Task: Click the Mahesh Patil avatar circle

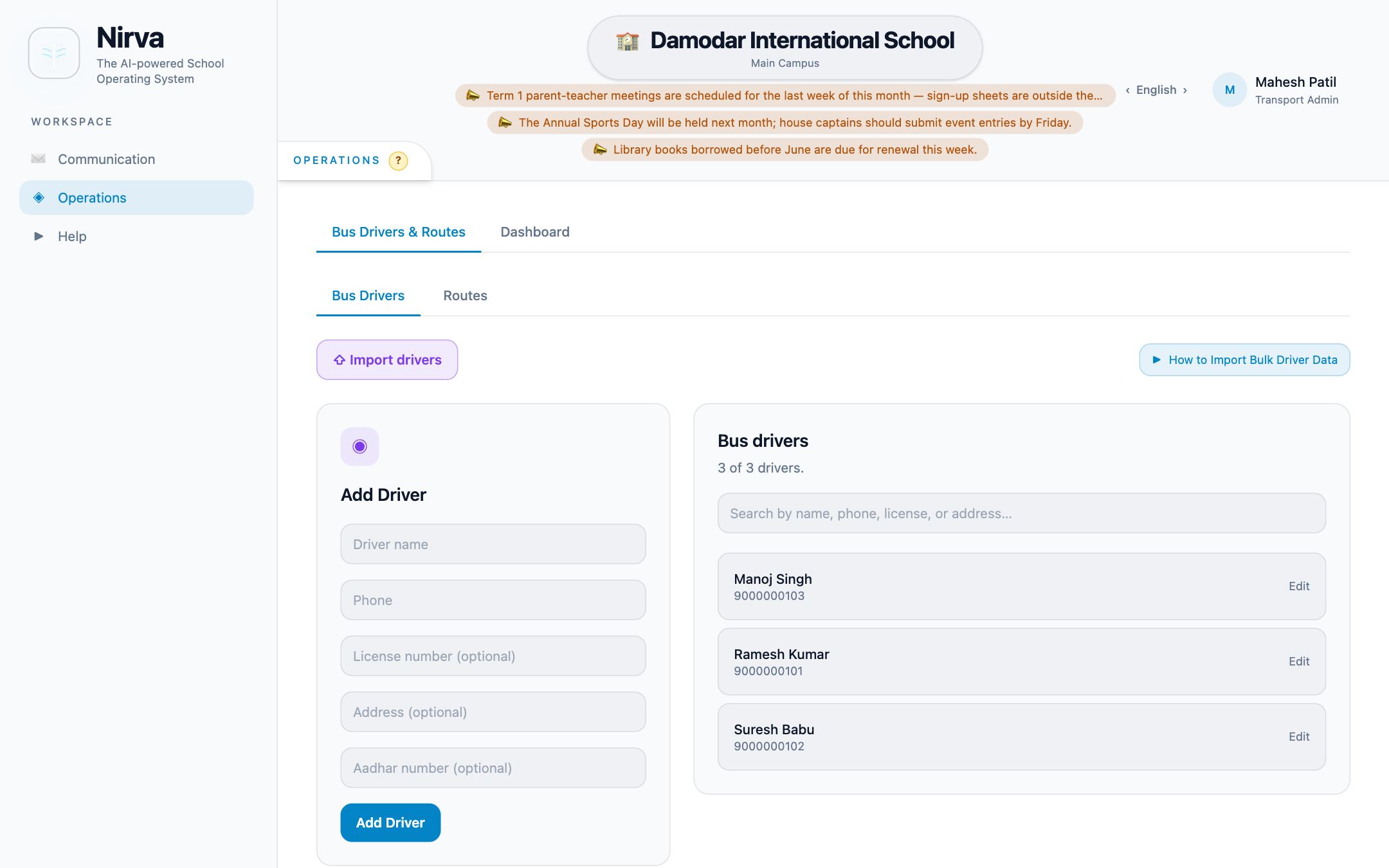Action: pos(1230,90)
